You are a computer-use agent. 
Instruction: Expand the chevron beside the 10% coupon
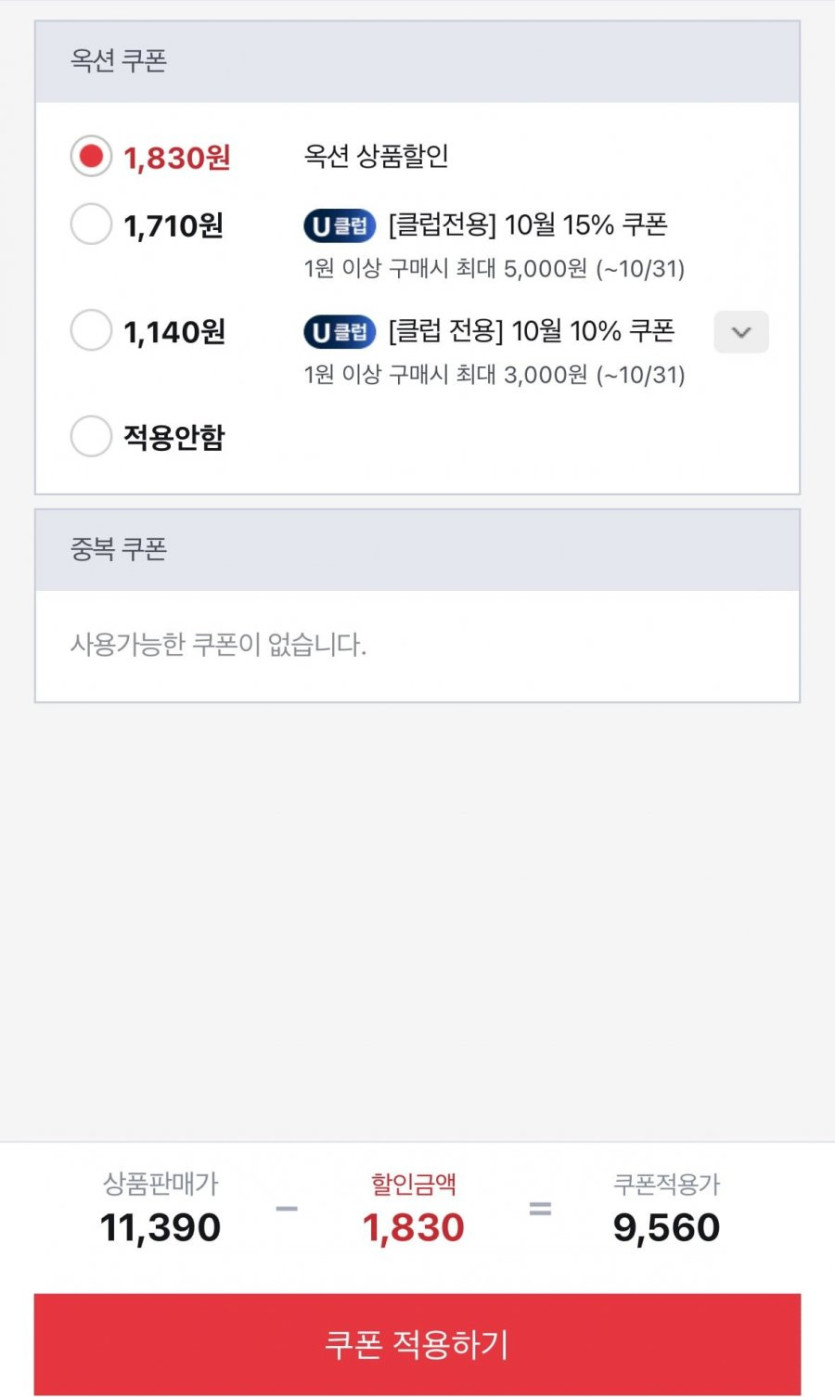(741, 332)
